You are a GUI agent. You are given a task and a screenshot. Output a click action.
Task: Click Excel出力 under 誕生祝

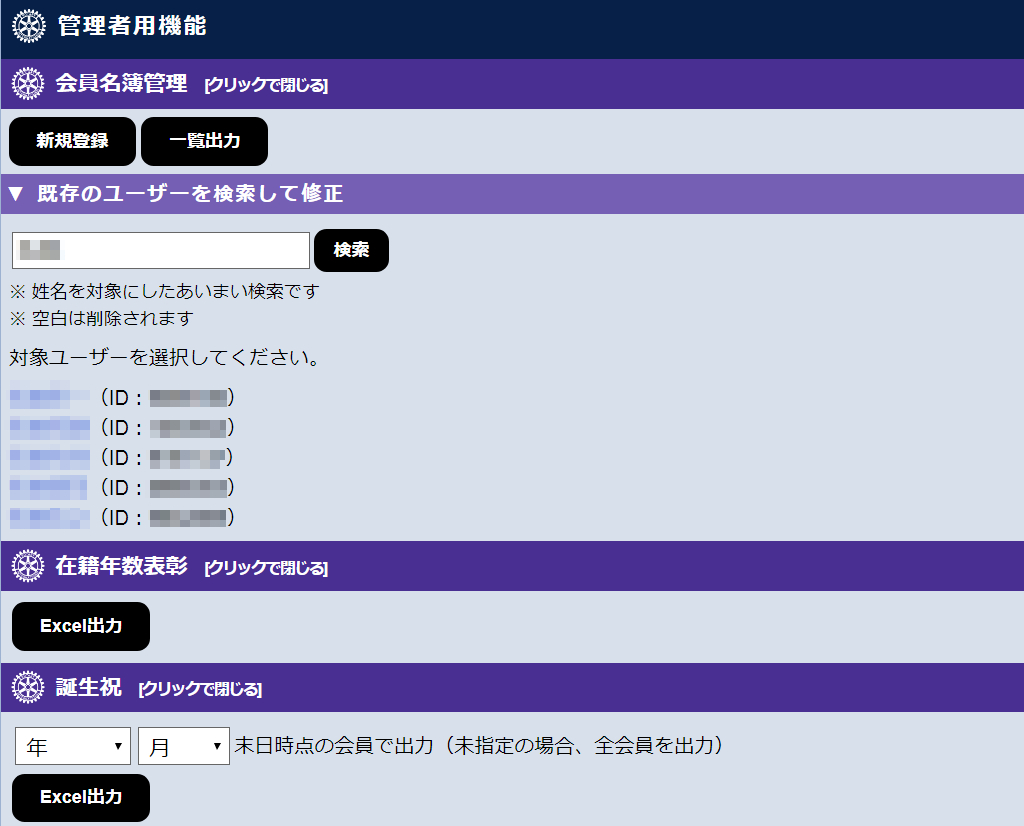(81, 797)
